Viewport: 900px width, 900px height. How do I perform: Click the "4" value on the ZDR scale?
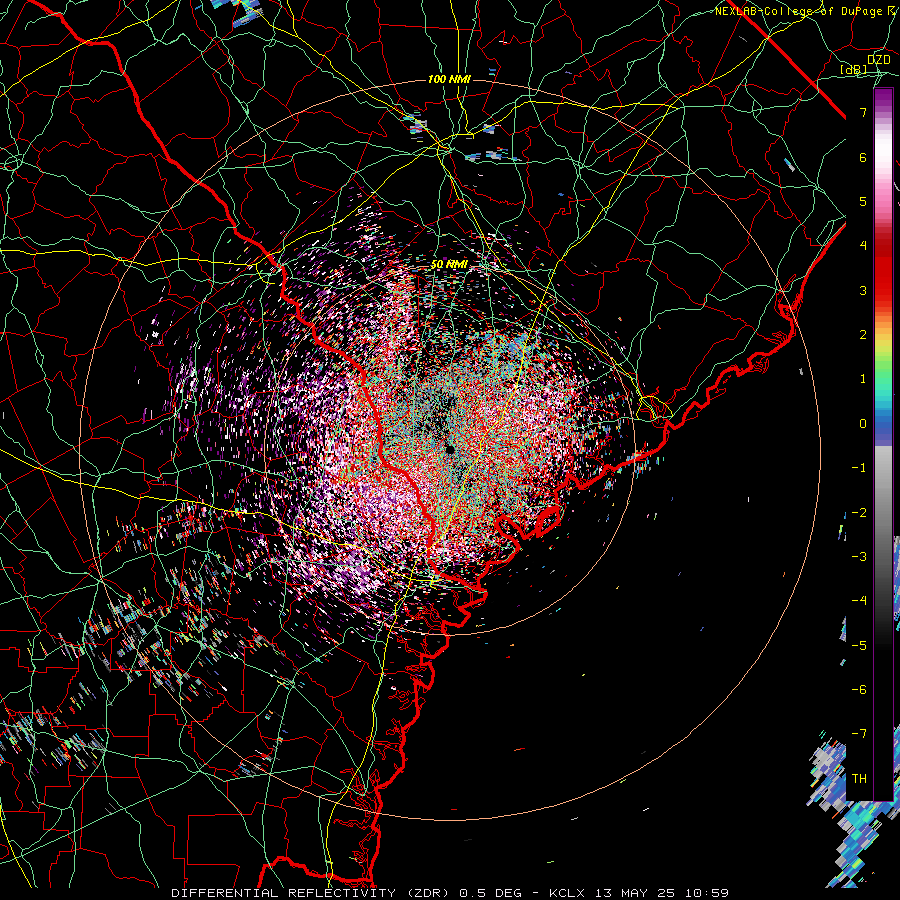click(863, 246)
